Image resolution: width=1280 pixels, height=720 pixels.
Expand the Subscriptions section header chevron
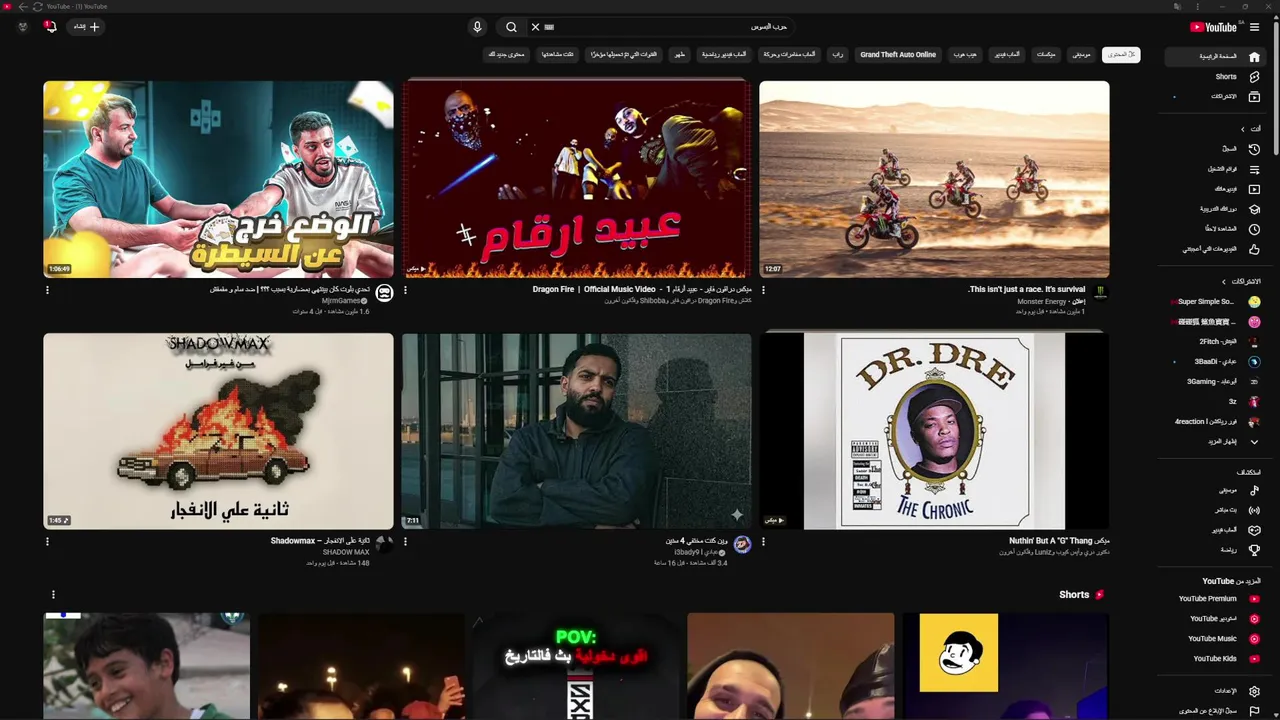(x=1223, y=282)
